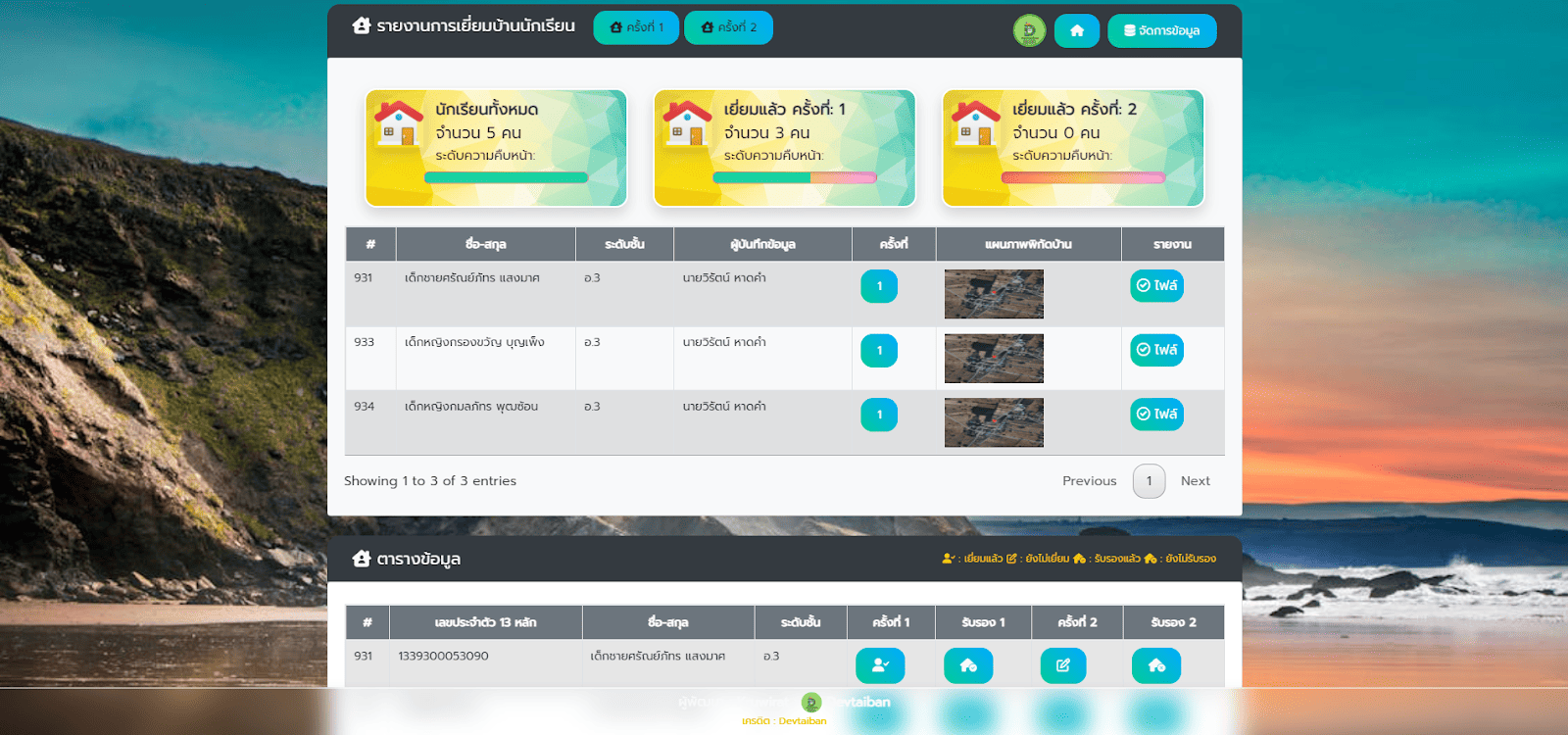Sort by แผนภาพพิกัดบ้าน column header
This screenshot has height=735, width=1568.
pos(1028,244)
